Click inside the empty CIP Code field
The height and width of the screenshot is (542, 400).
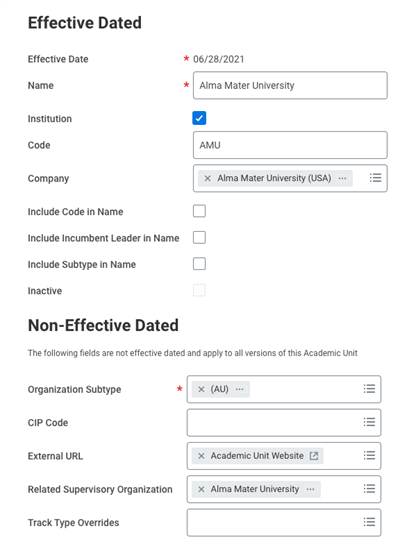coord(284,422)
